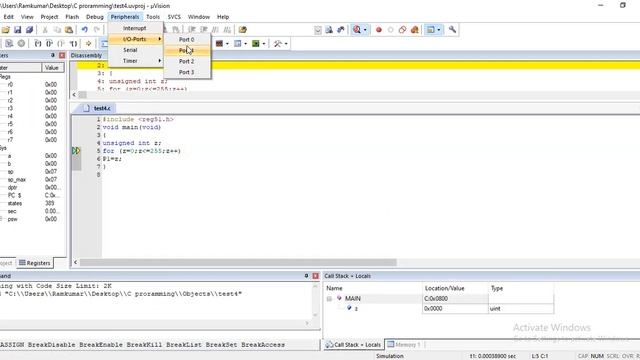Select variable z row in Call Stack
The height and width of the screenshot is (360, 640).
click(439, 309)
